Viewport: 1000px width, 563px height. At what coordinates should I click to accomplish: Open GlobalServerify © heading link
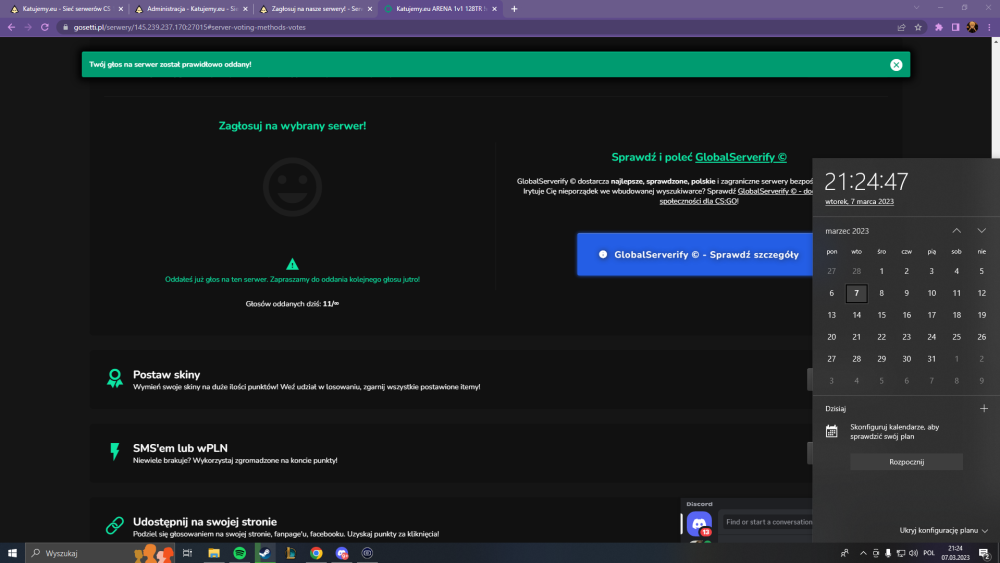coord(740,157)
